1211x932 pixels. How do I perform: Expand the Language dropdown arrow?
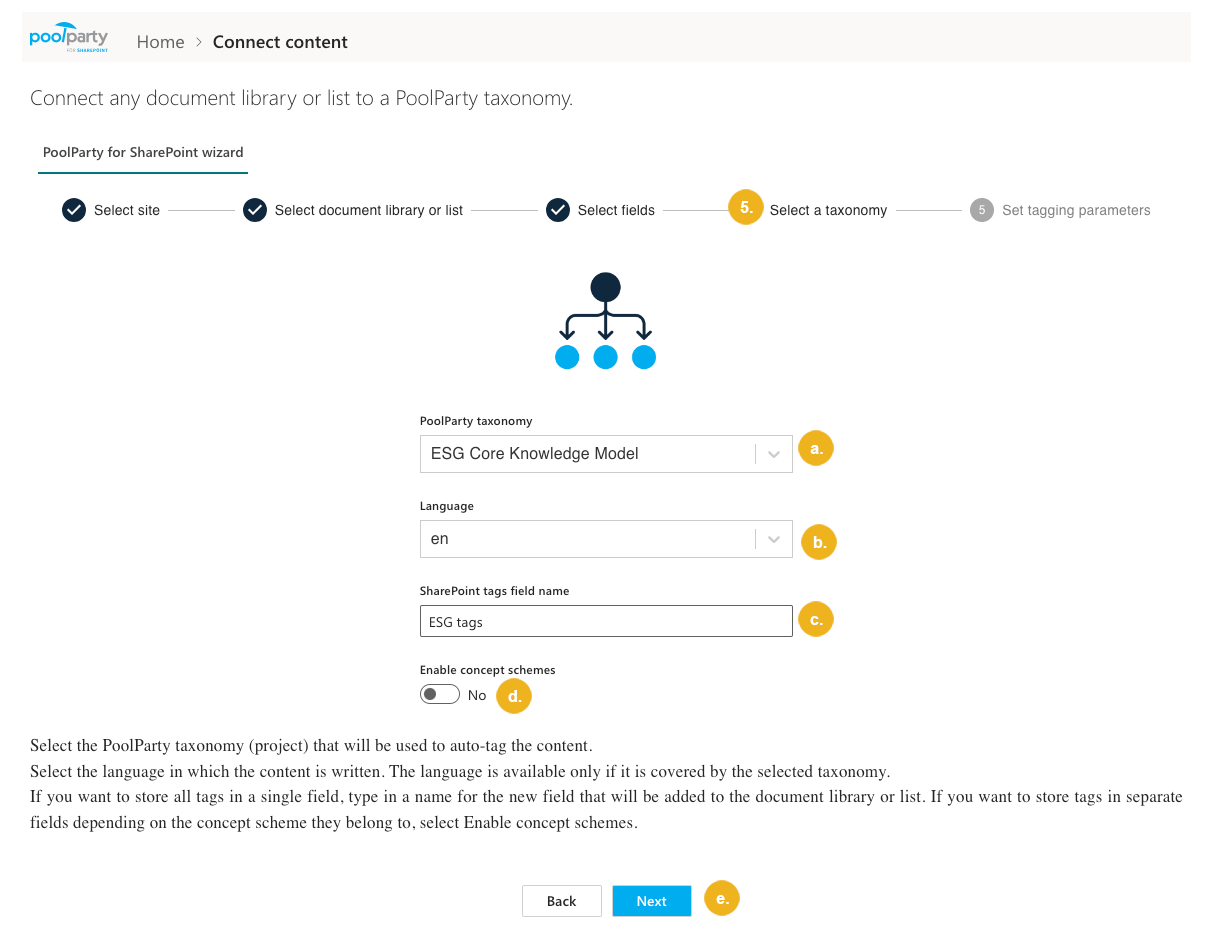(x=773, y=539)
